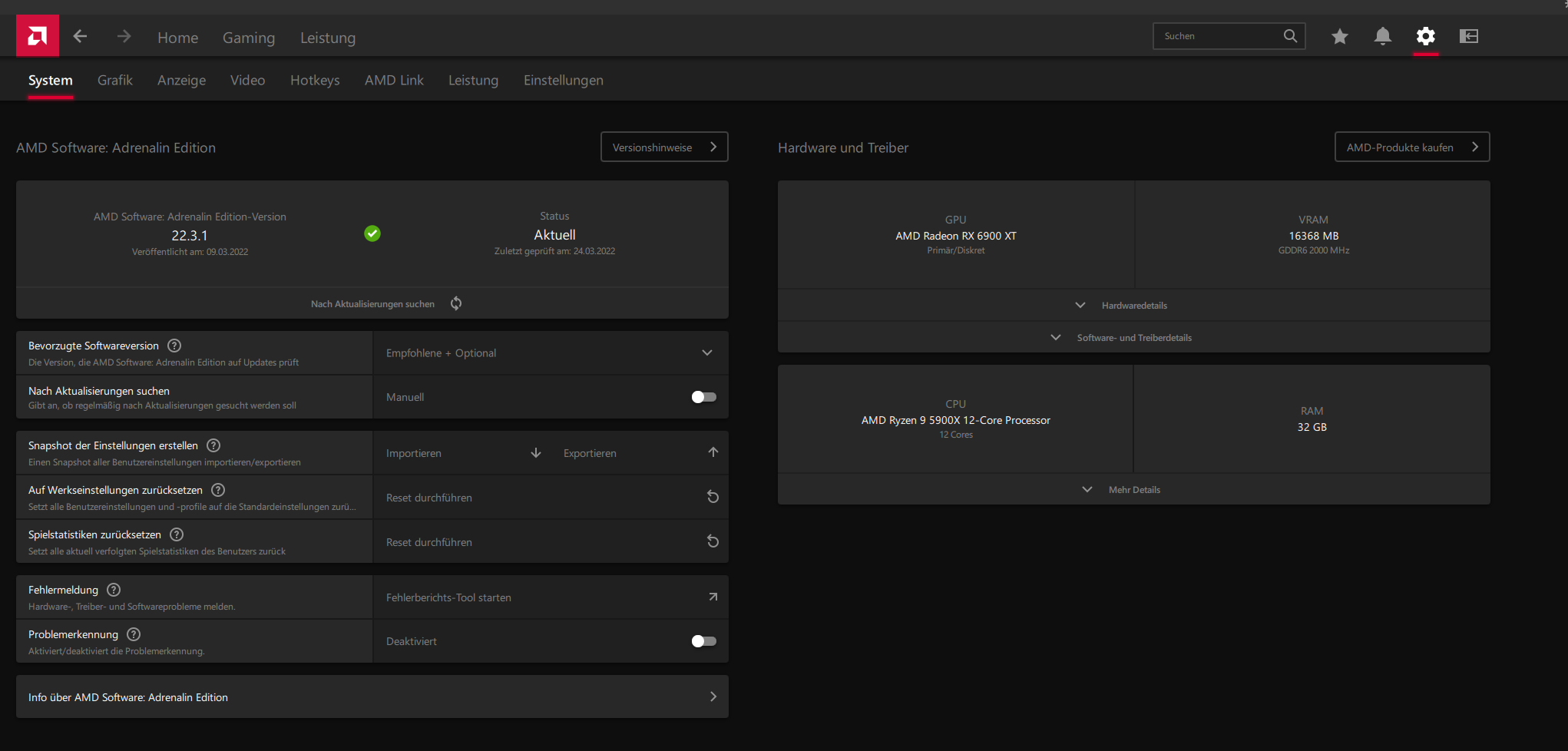Open notifications bell icon

tap(1383, 36)
